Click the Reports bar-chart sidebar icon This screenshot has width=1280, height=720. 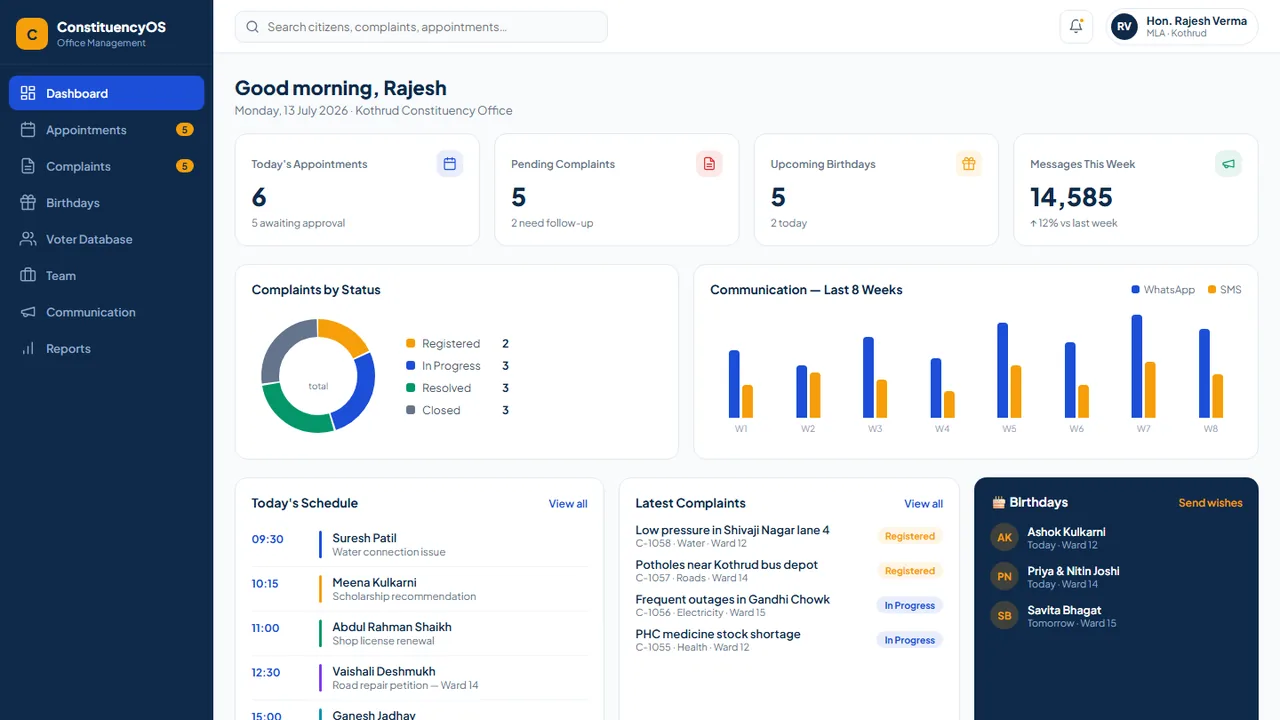click(28, 349)
